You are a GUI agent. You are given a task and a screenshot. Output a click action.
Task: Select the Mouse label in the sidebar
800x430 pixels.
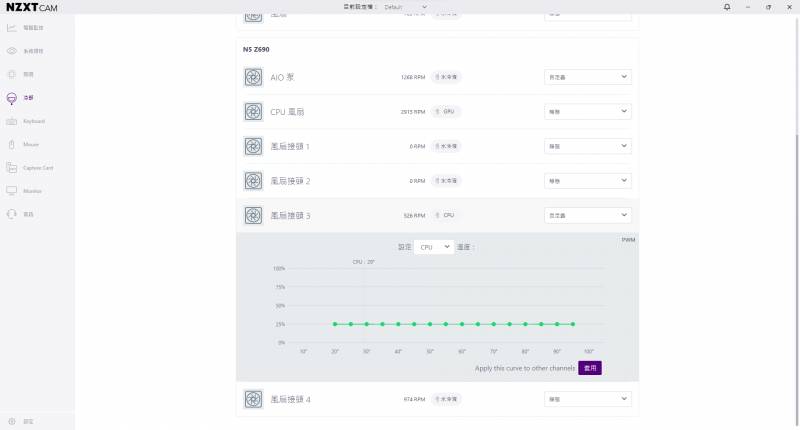click(31, 144)
